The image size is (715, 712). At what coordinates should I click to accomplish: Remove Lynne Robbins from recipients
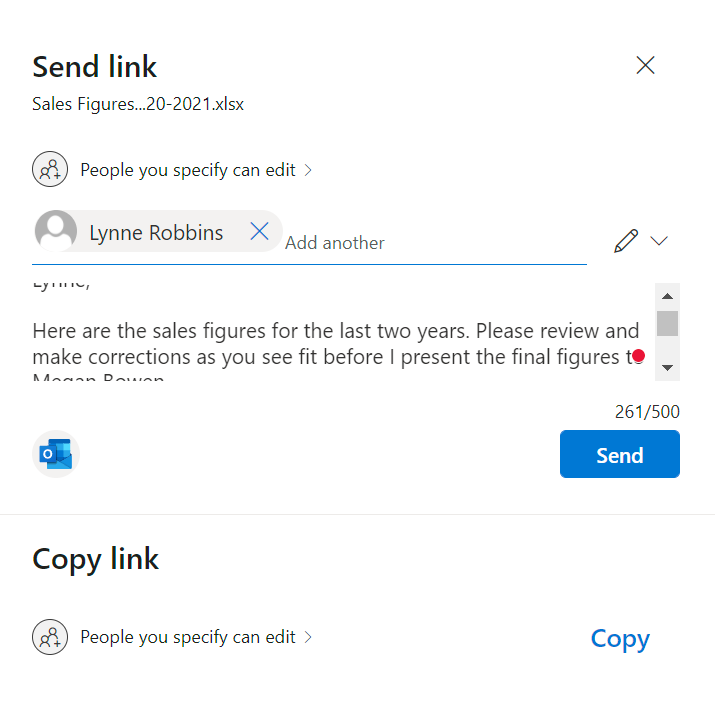coord(259,232)
